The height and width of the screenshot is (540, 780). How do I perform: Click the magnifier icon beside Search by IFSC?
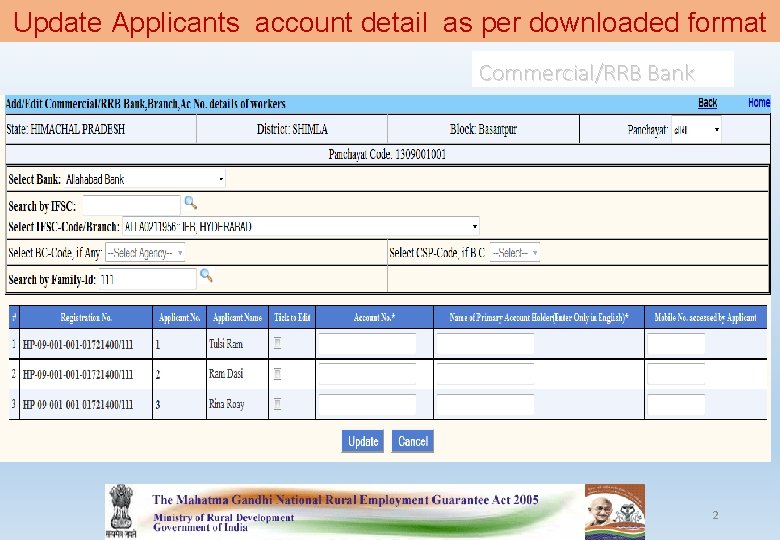click(191, 203)
